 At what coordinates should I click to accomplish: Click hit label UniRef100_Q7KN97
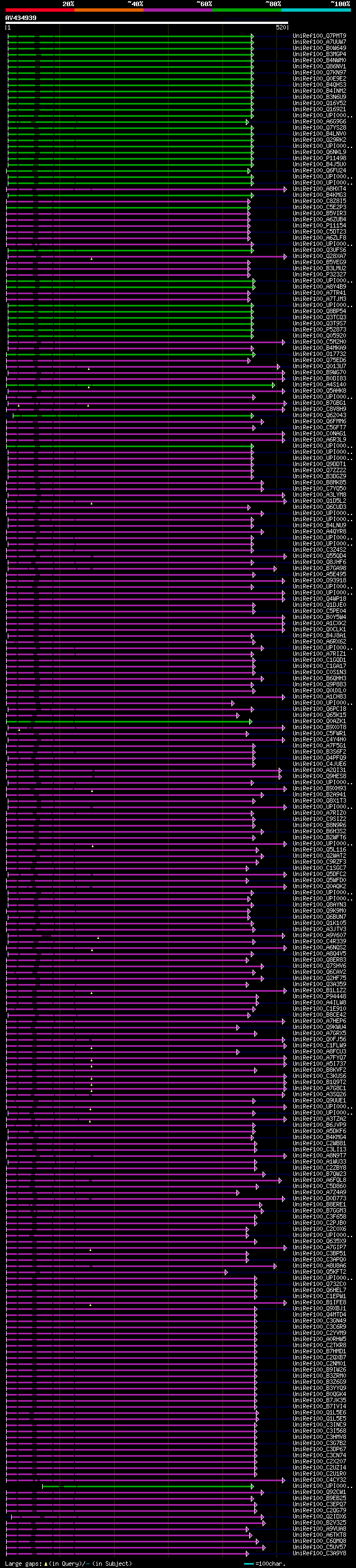point(319,72)
